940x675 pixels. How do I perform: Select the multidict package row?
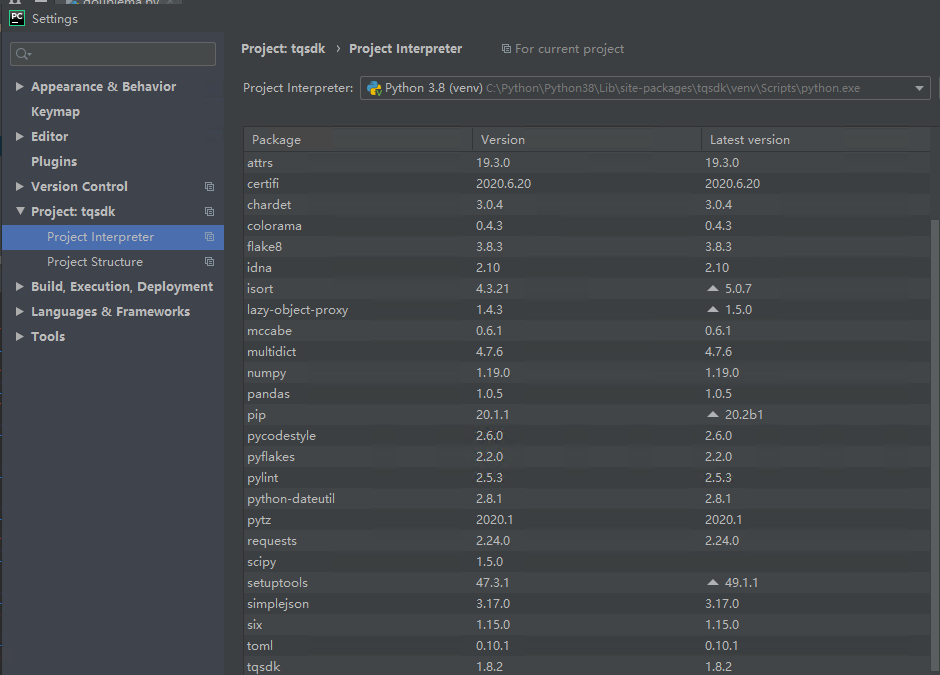(x=587, y=351)
